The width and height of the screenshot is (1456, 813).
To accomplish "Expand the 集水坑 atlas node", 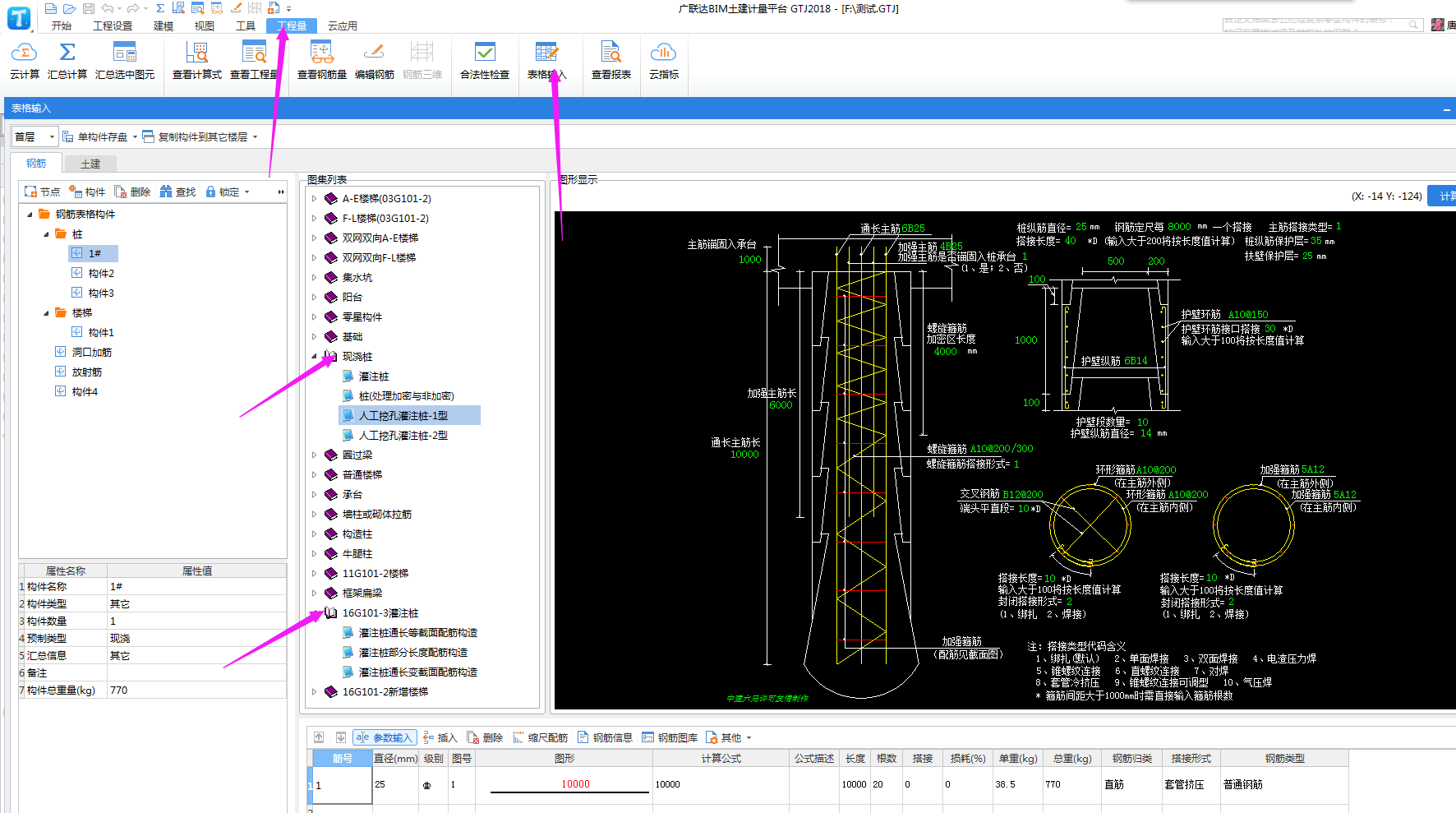I will (x=314, y=277).
